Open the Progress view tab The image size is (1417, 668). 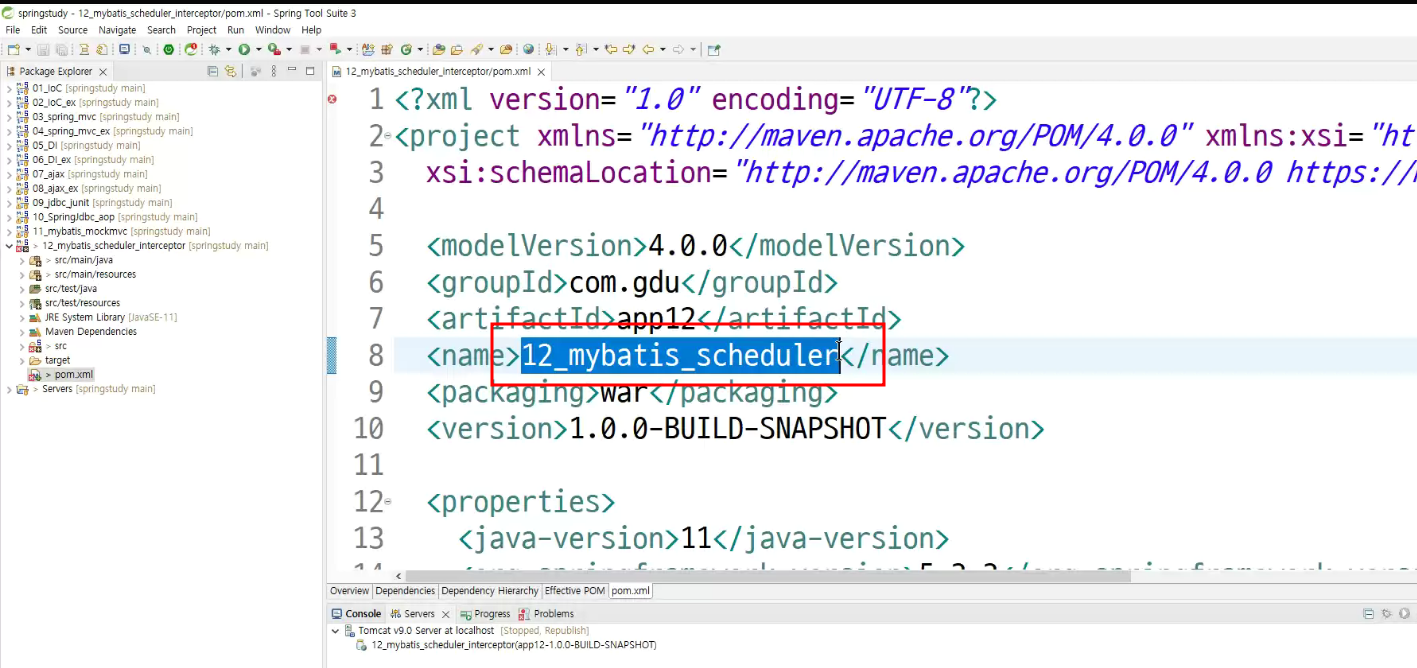[485, 614]
